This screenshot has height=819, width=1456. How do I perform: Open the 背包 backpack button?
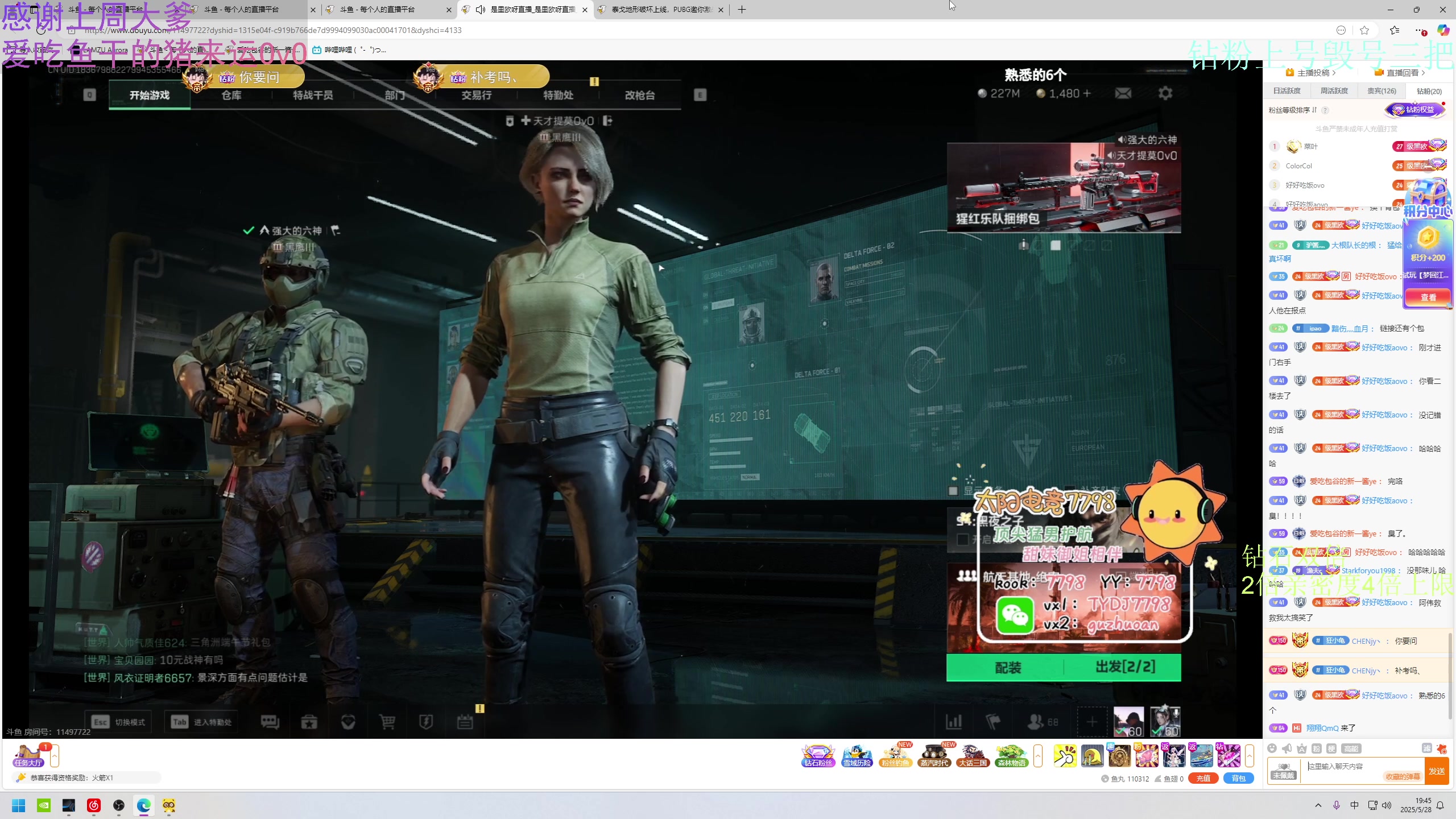(x=1239, y=779)
